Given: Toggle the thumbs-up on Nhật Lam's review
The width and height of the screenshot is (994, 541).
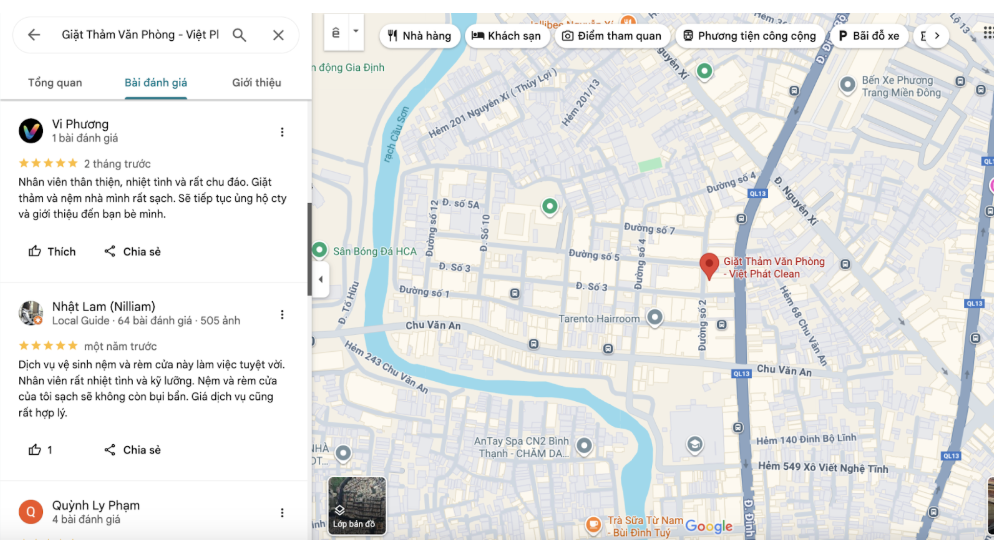Looking at the screenshot, I should [40, 450].
